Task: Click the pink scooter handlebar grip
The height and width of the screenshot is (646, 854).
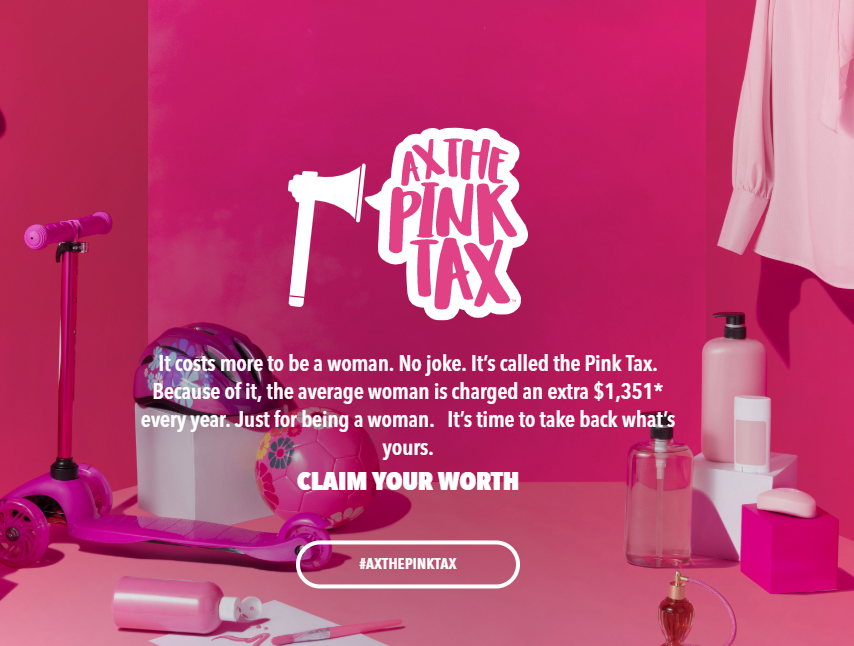Action: click(68, 229)
